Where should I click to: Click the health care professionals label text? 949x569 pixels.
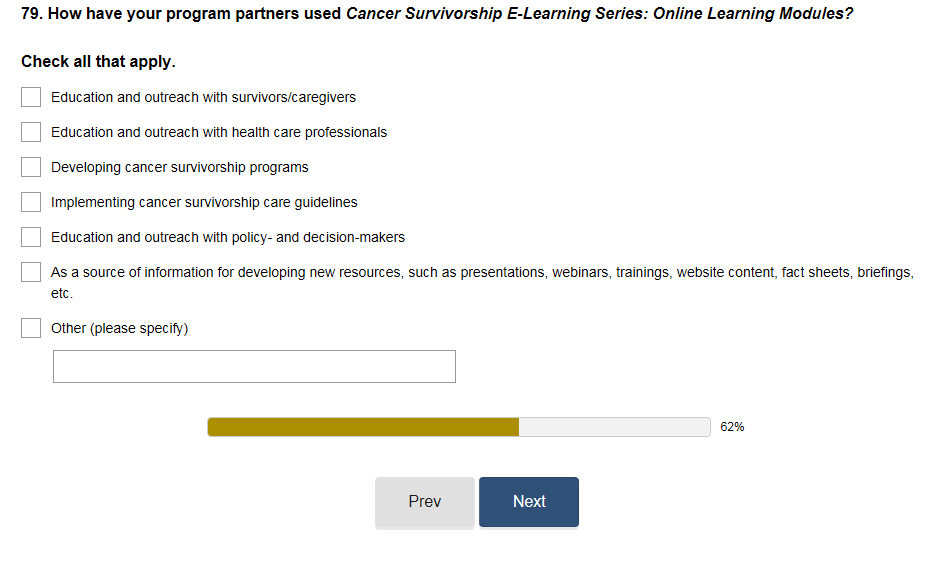219,132
